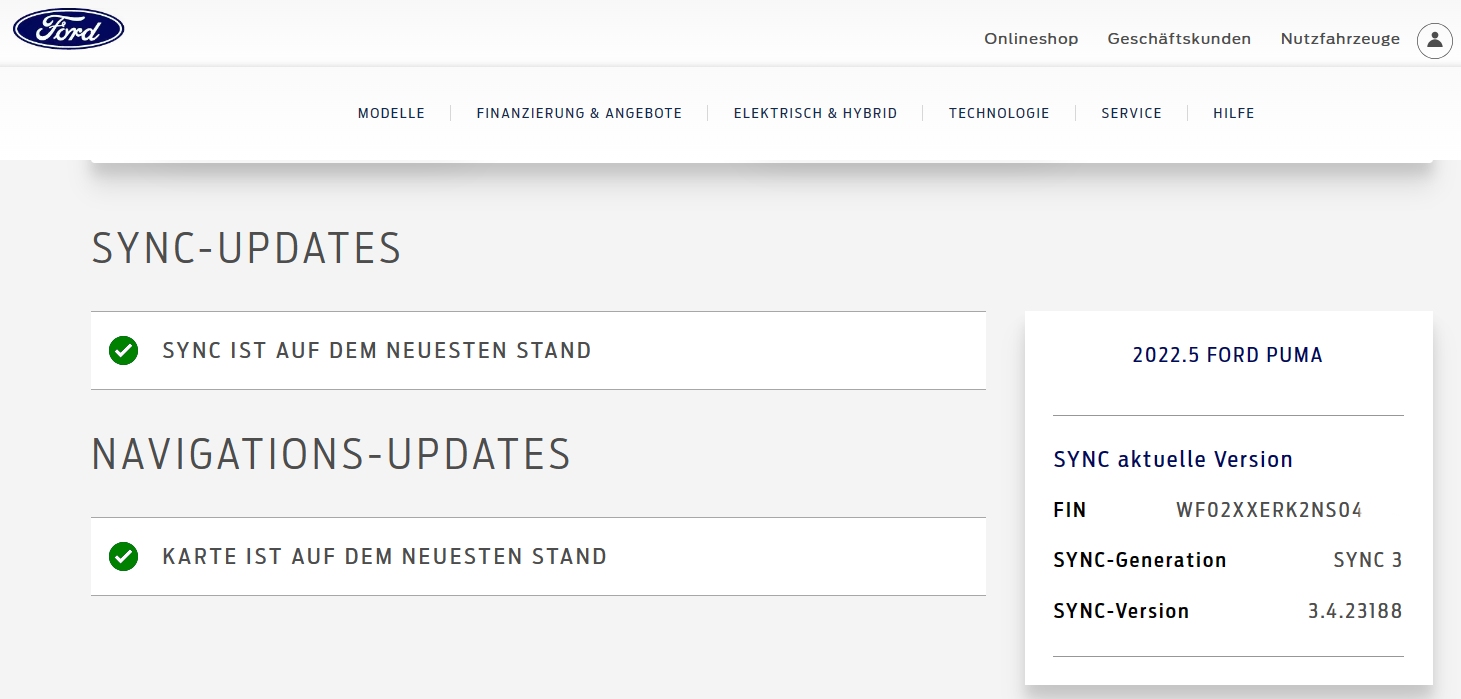1461x699 pixels.
Task: Click the 'SYNC ist auf dem neuesten Stand' row
Action: click(538, 351)
